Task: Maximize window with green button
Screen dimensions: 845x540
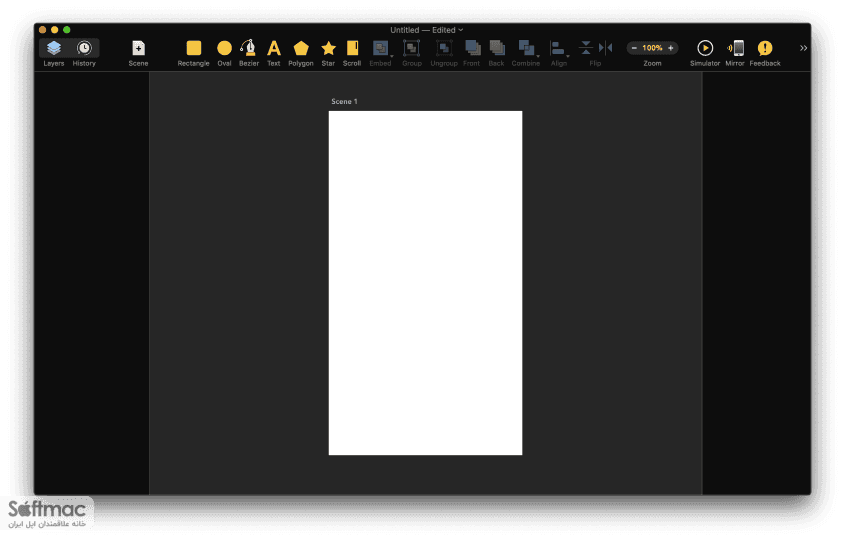Action: [x=67, y=30]
